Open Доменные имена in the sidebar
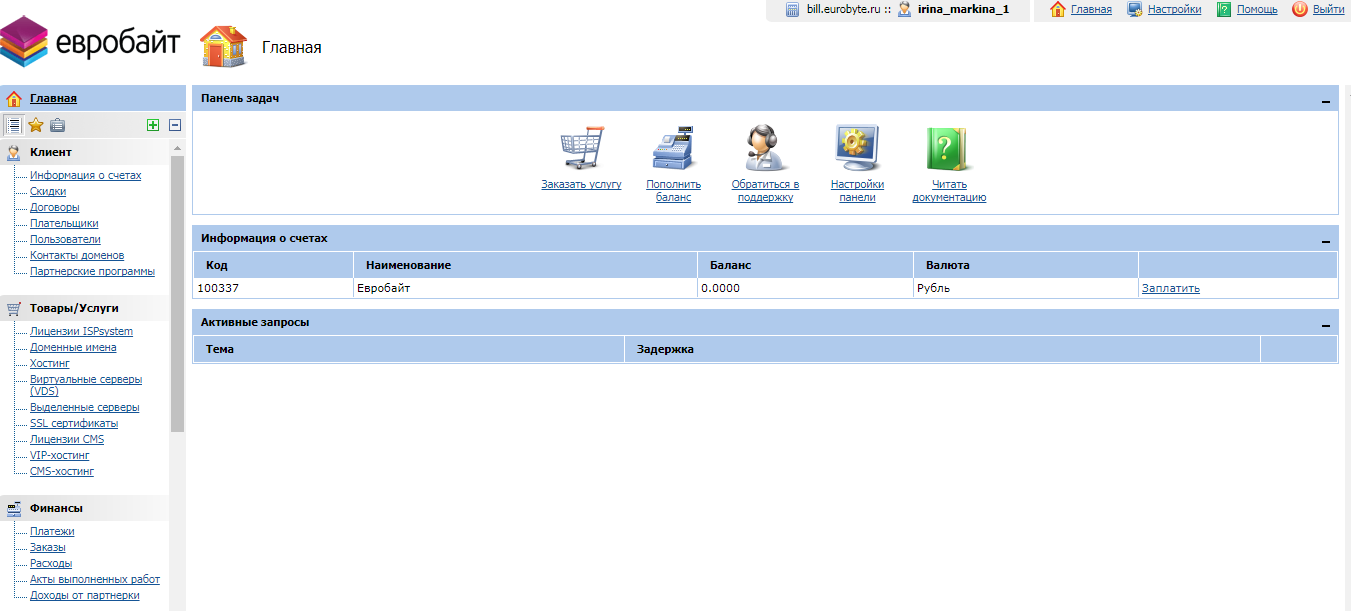The image size is (1351, 611). click(73, 347)
